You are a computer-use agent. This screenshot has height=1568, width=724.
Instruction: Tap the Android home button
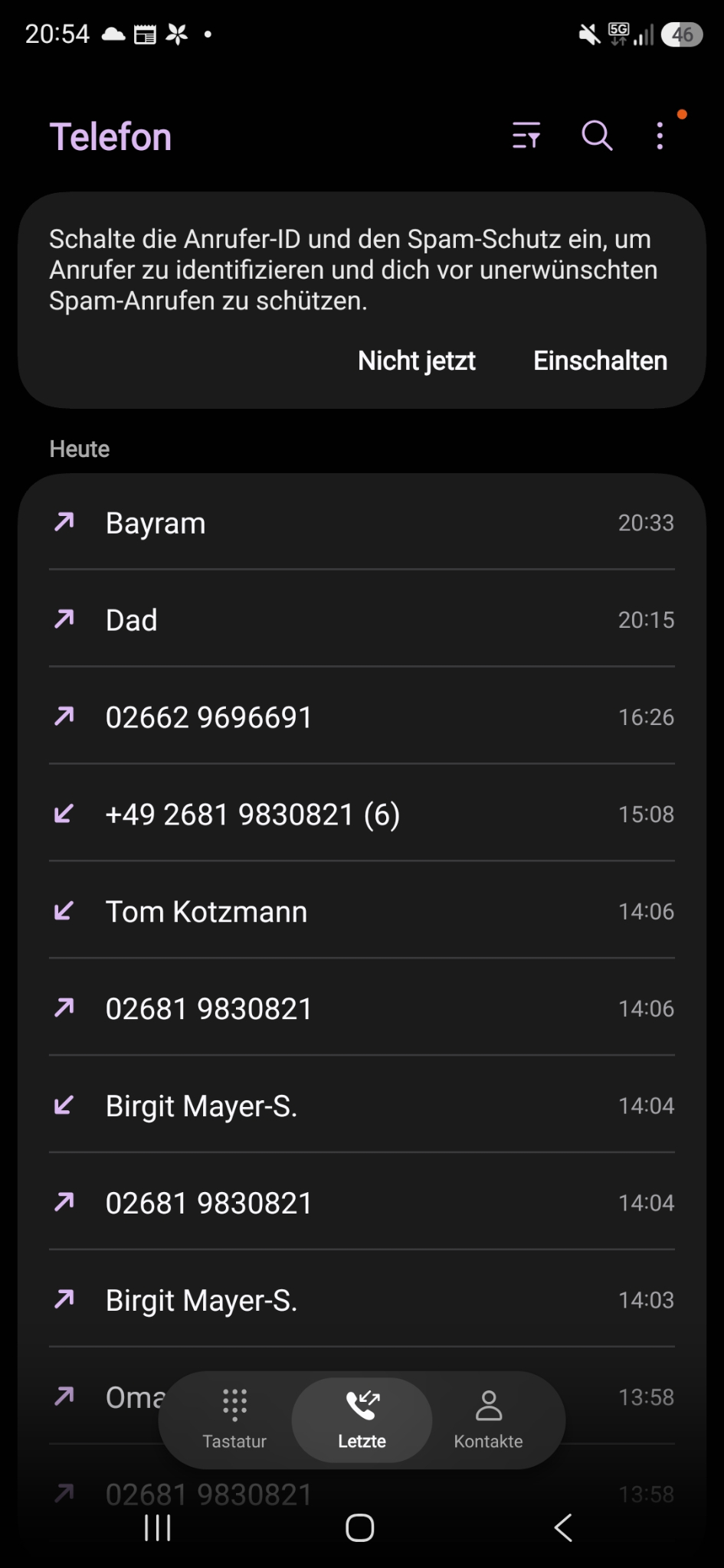360,1528
